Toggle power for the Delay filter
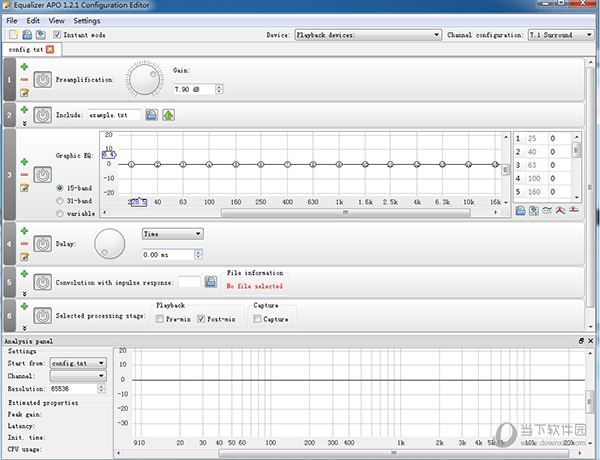 (42, 244)
